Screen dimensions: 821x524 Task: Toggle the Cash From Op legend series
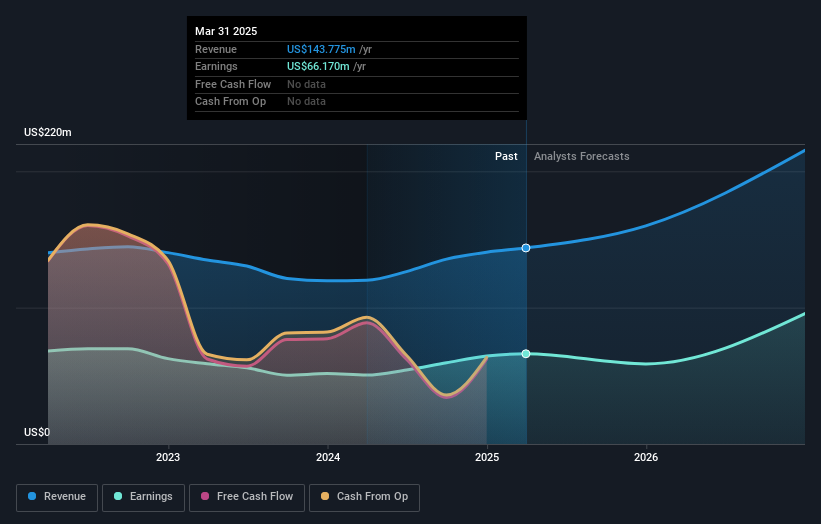364,497
